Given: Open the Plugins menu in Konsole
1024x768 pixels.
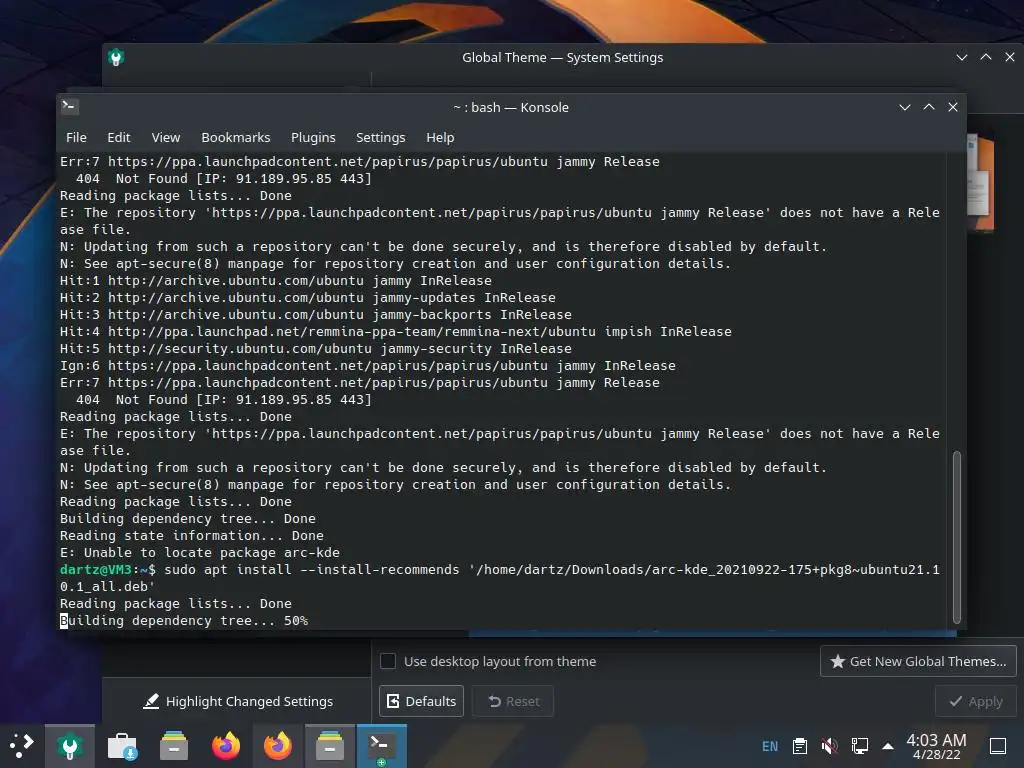Looking at the screenshot, I should click(313, 137).
